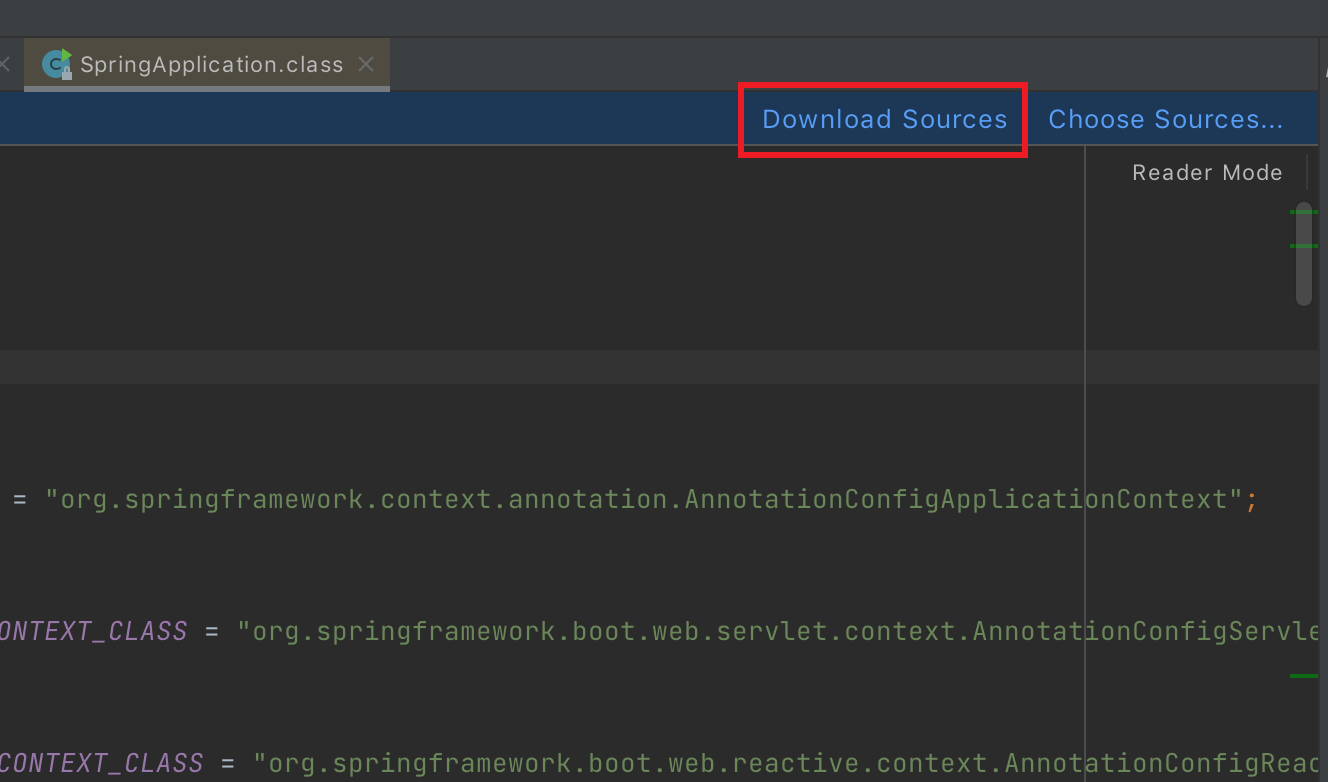Close the SpringApplication.class tab
The image size is (1328, 782).
(x=366, y=64)
